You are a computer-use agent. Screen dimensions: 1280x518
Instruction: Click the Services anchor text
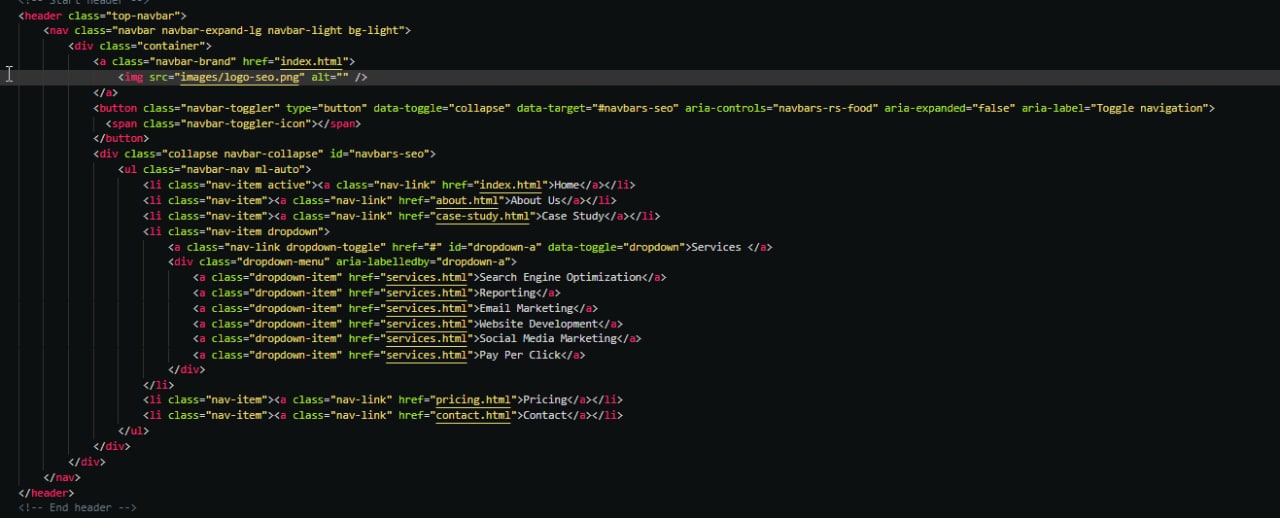716,247
